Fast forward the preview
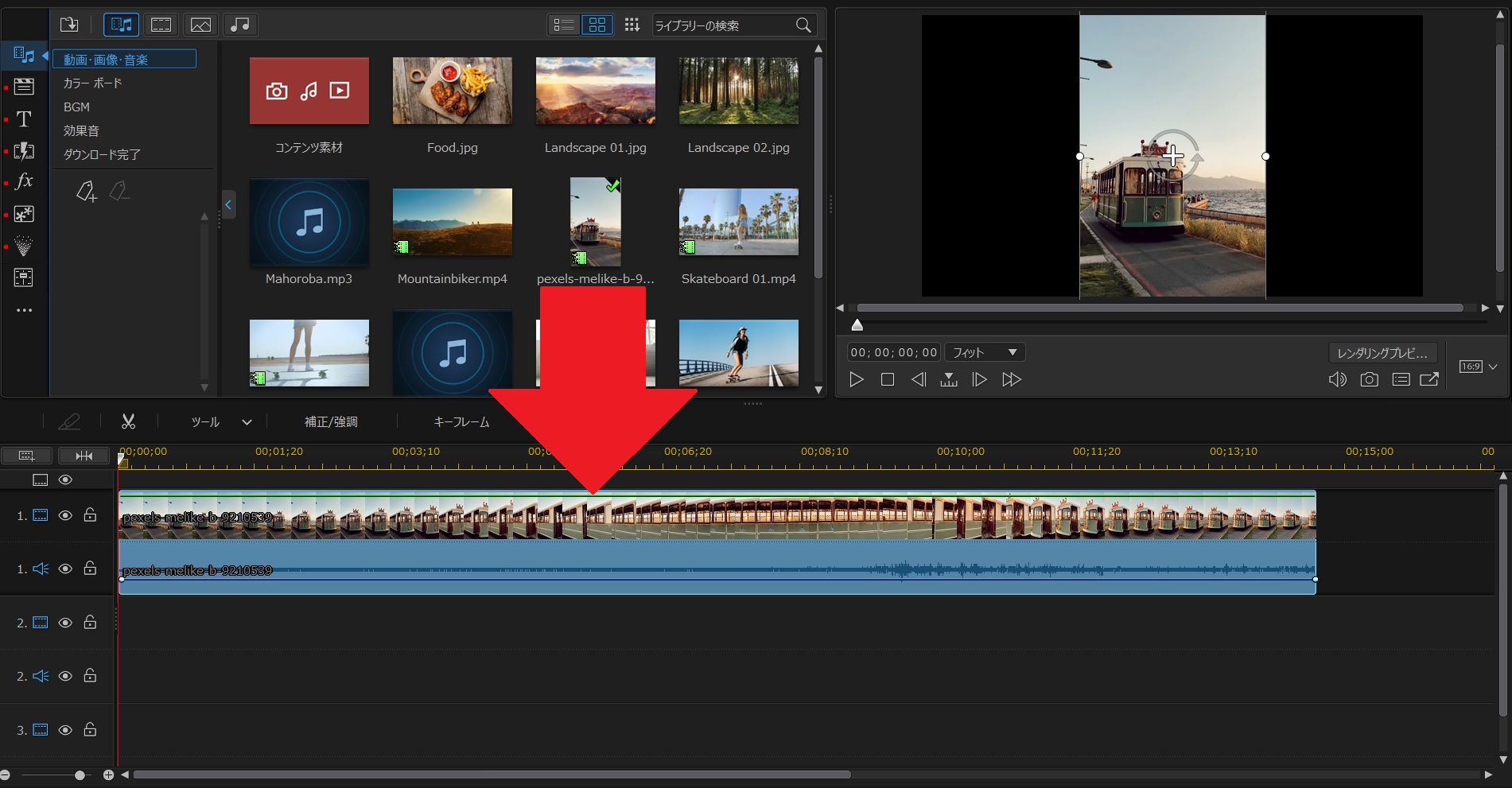This screenshot has height=788, width=1512. click(1012, 380)
